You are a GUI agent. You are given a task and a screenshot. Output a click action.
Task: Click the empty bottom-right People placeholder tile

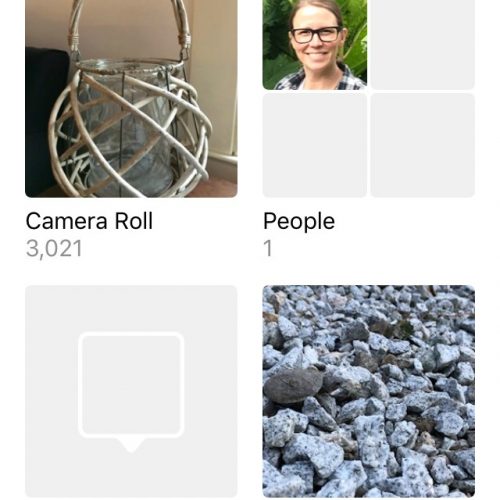tap(423, 145)
